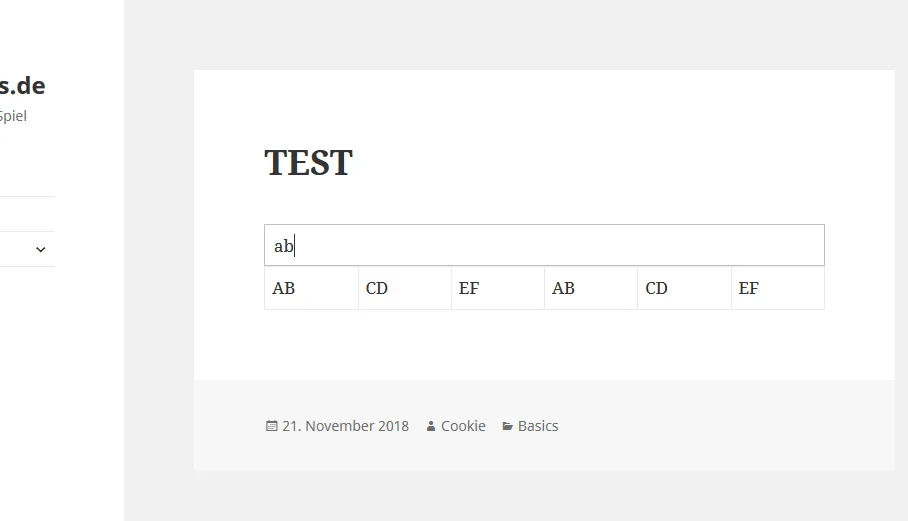Open the Basics category link
908x521 pixels.
[x=538, y=426]
